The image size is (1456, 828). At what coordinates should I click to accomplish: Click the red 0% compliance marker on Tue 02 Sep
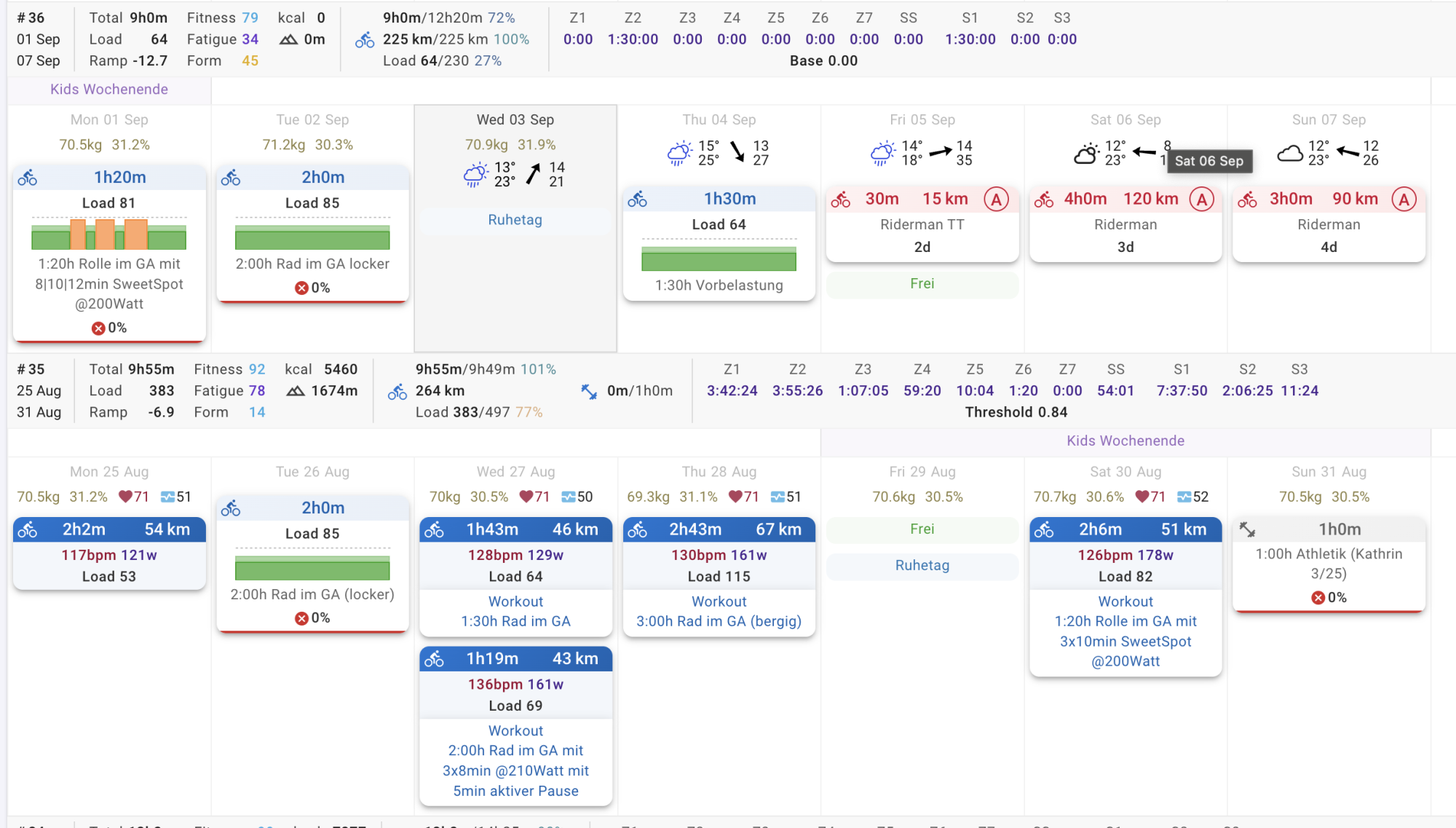point(301,288)
